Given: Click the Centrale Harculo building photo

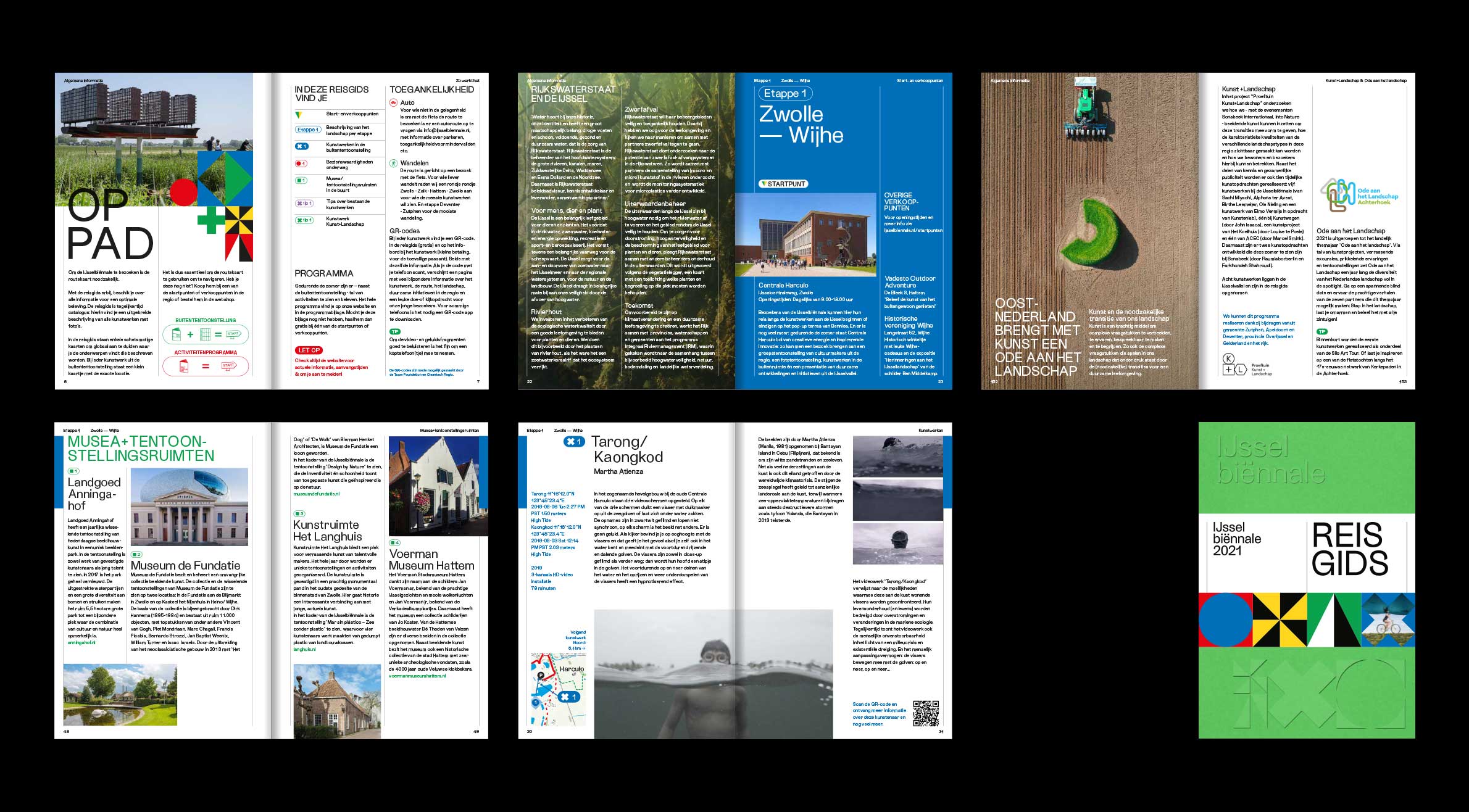Looking at the screenshot, I should [x=805, y=234].
